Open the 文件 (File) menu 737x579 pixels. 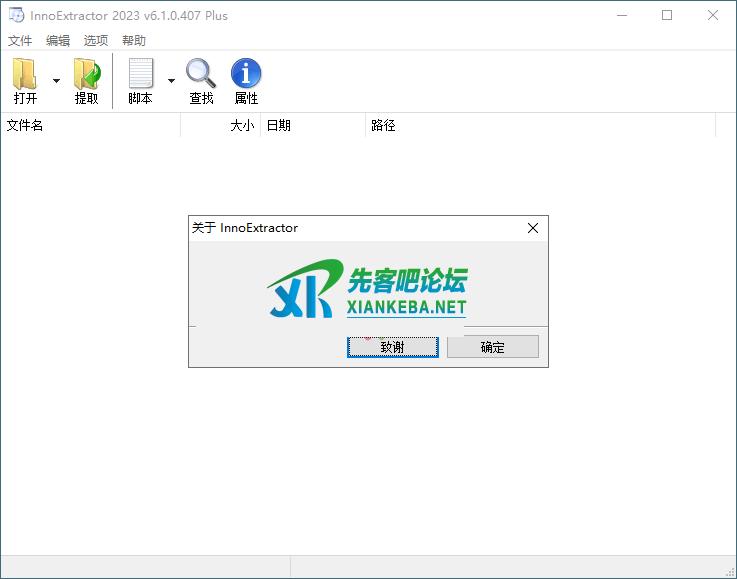20,41
